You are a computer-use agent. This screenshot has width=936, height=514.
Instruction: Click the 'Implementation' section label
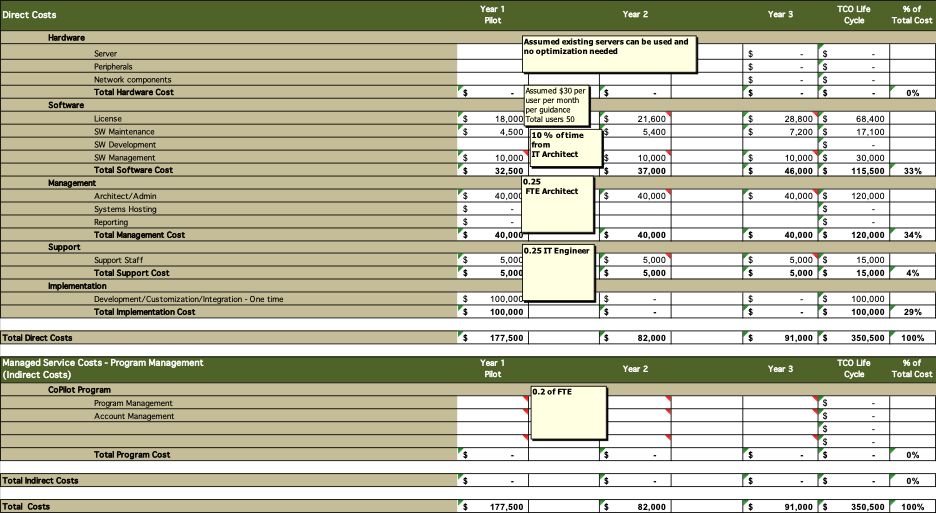point(77,286)
